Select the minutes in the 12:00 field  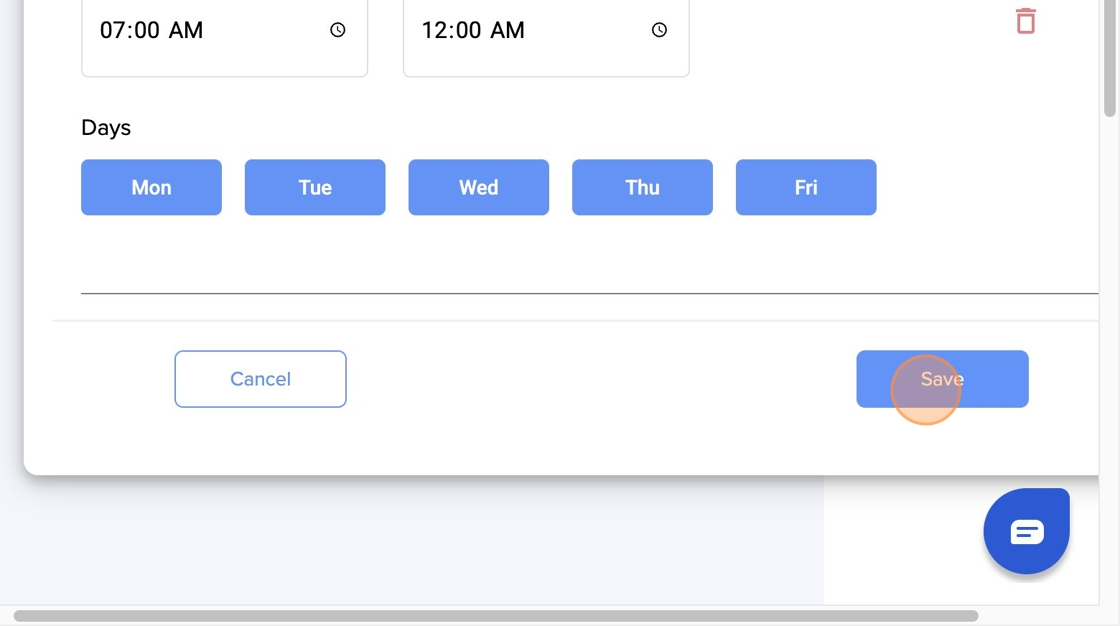pos(469,30)
